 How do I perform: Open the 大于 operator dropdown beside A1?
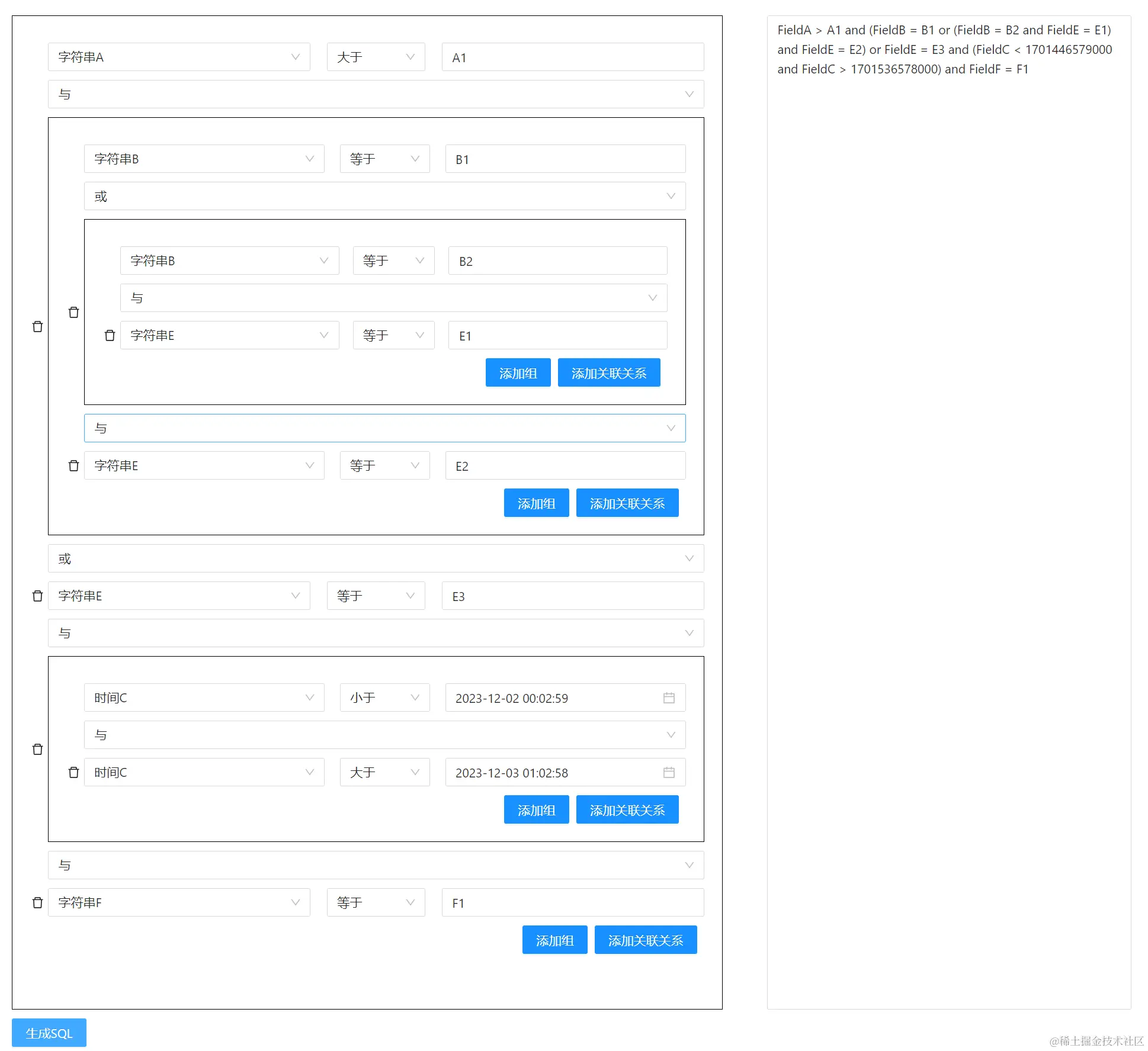(376, 57)
